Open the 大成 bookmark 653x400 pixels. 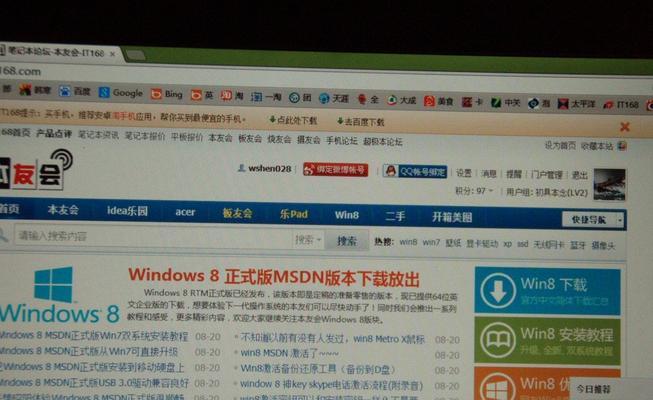point(401,100)
